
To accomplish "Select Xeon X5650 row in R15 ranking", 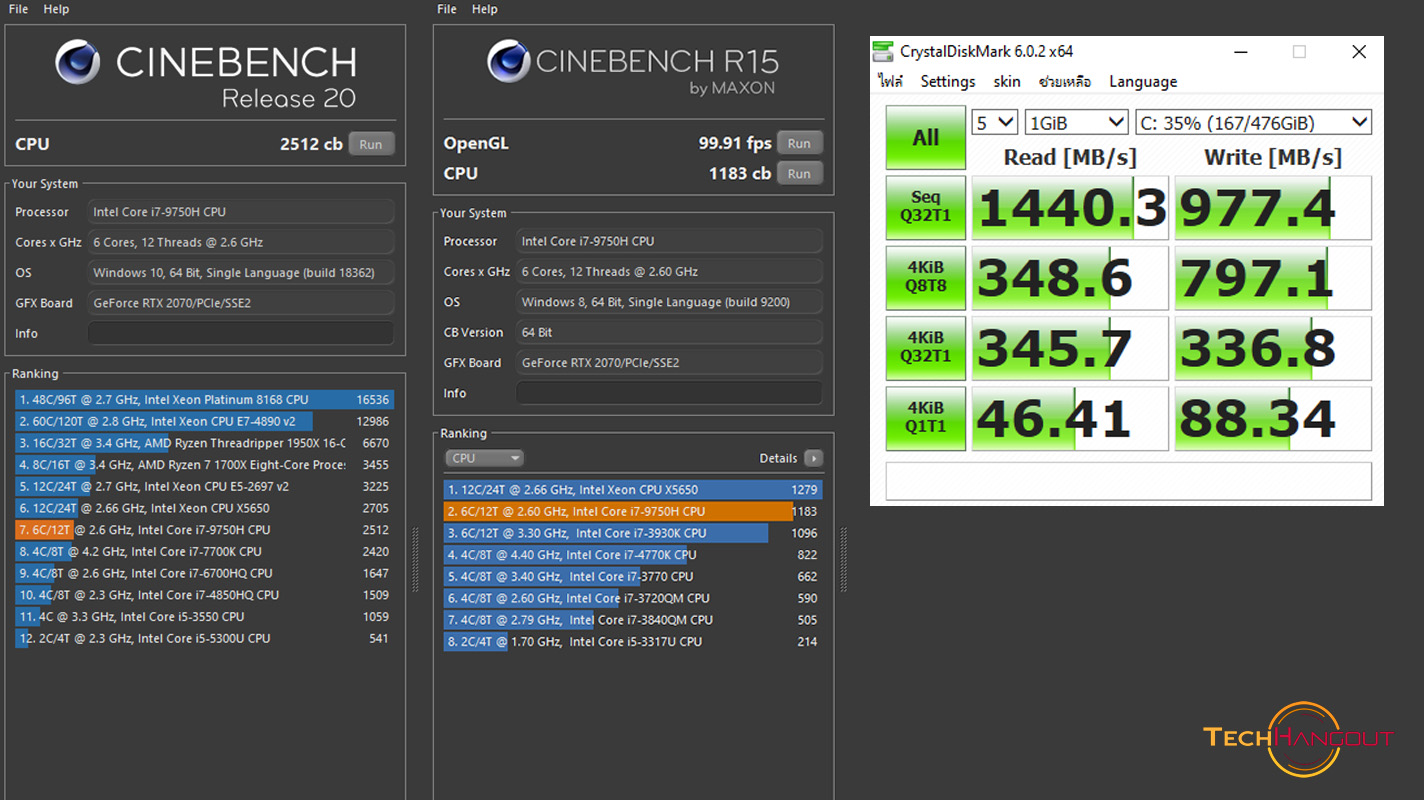I will 633,490.
